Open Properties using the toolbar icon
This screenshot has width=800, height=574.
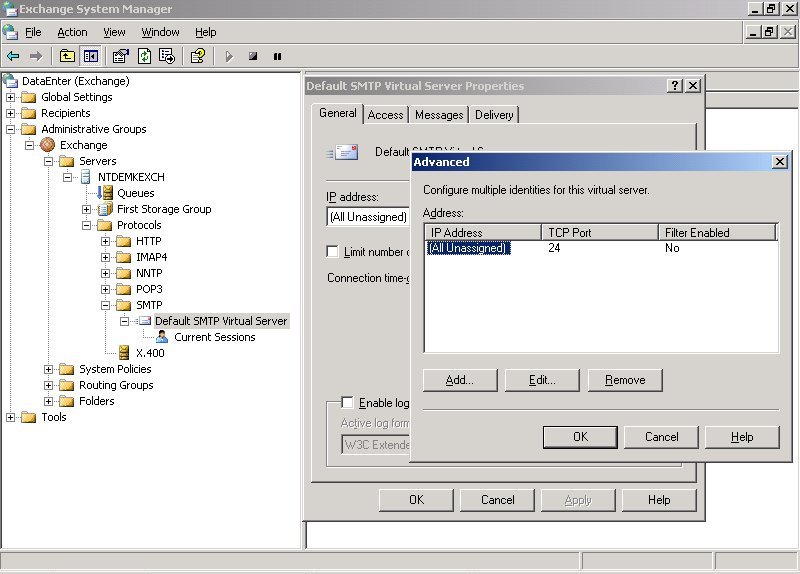click(x=120, y=56)
